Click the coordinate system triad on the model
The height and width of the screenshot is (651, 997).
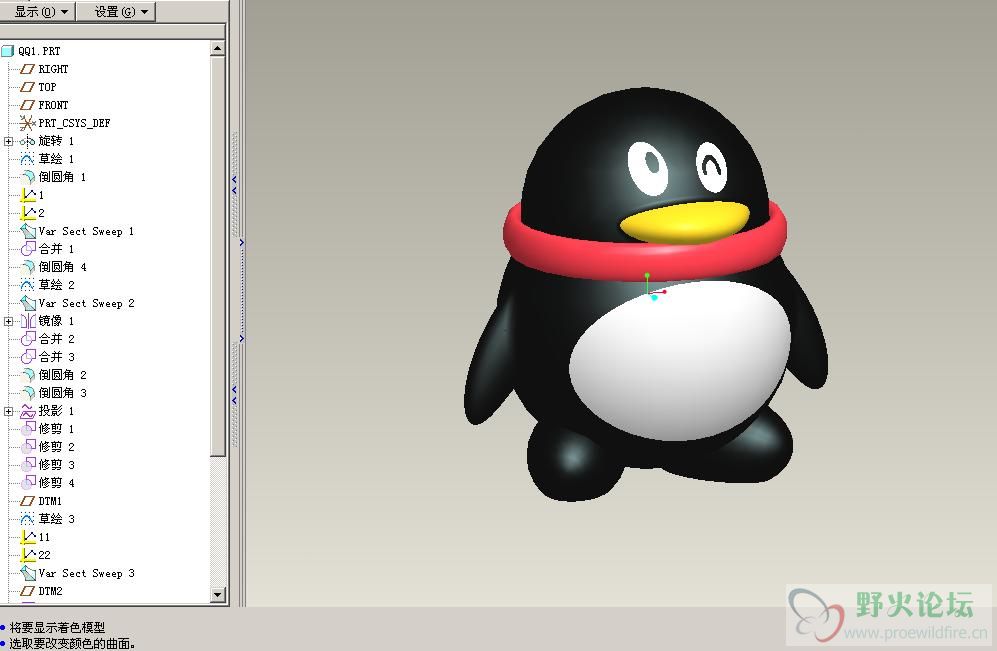[x=653, y=287]
